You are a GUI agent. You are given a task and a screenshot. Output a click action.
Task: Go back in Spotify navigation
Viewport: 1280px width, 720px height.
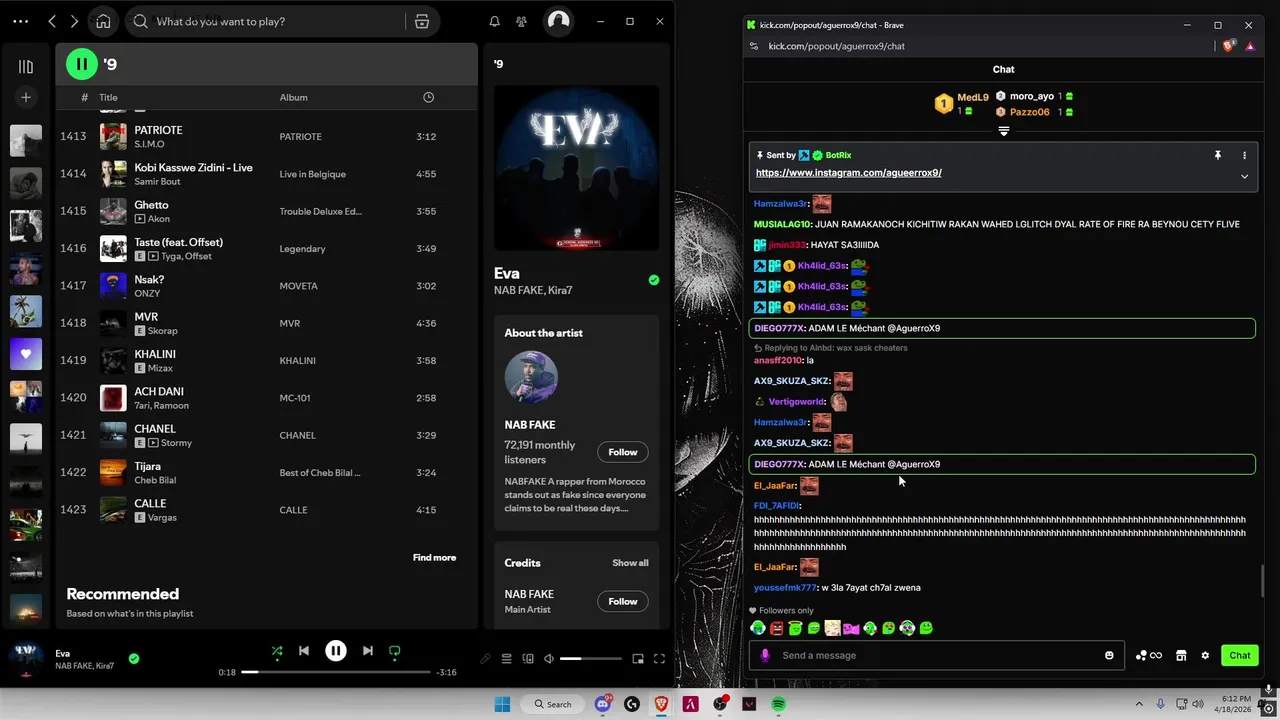click(52, 21)
